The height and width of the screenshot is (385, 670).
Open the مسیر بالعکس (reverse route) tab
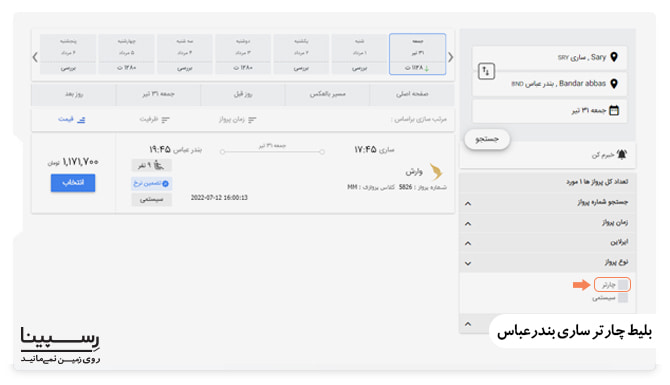[327, 94]
